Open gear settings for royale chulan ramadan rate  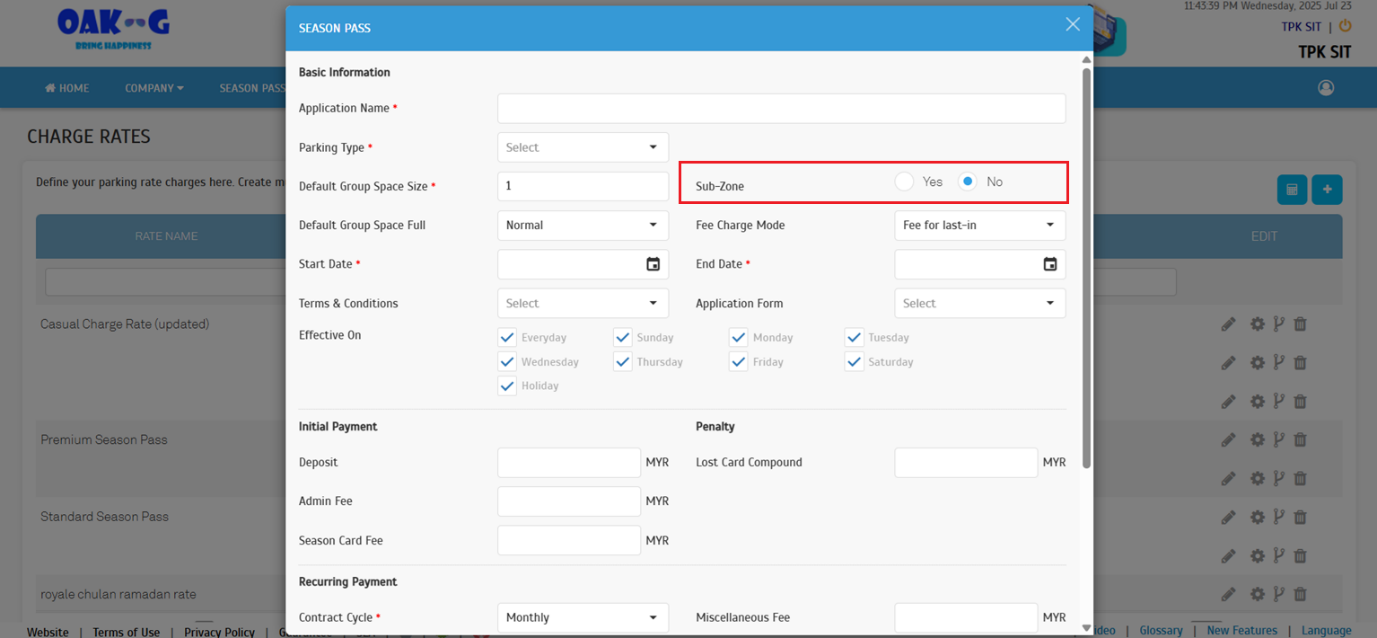click(x=1257, y=594)
